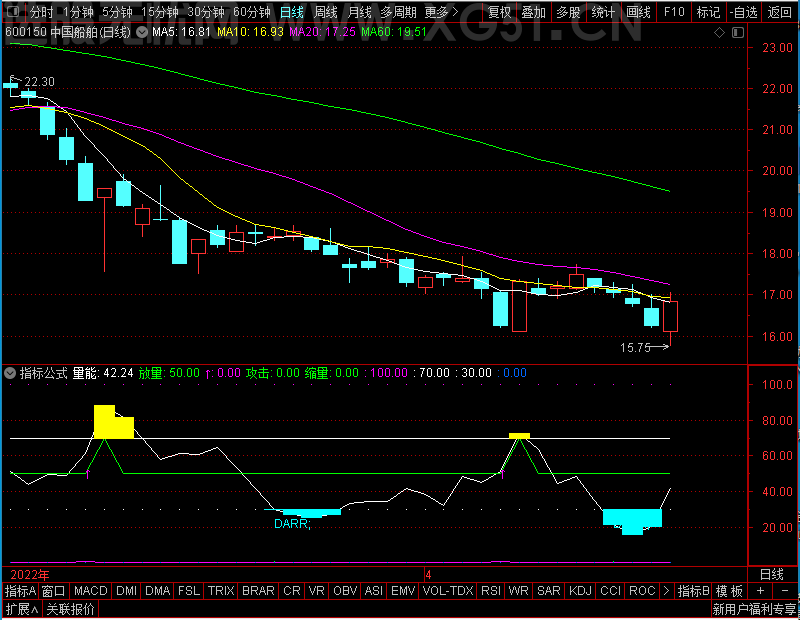
Task: Click the panel toggle icon beside the diamond
Action: (738, 33)
